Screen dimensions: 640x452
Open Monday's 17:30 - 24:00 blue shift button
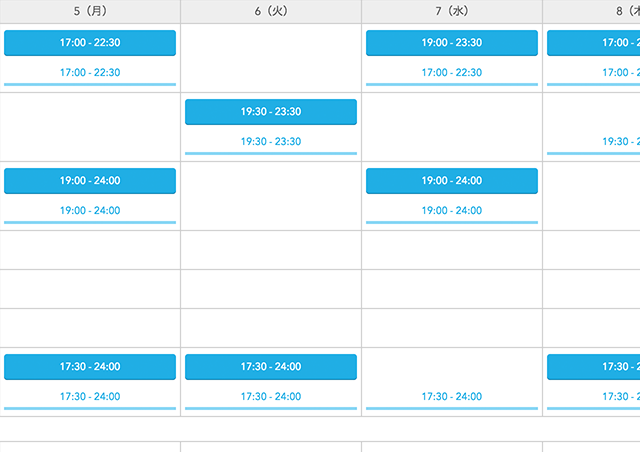[90, 367]
